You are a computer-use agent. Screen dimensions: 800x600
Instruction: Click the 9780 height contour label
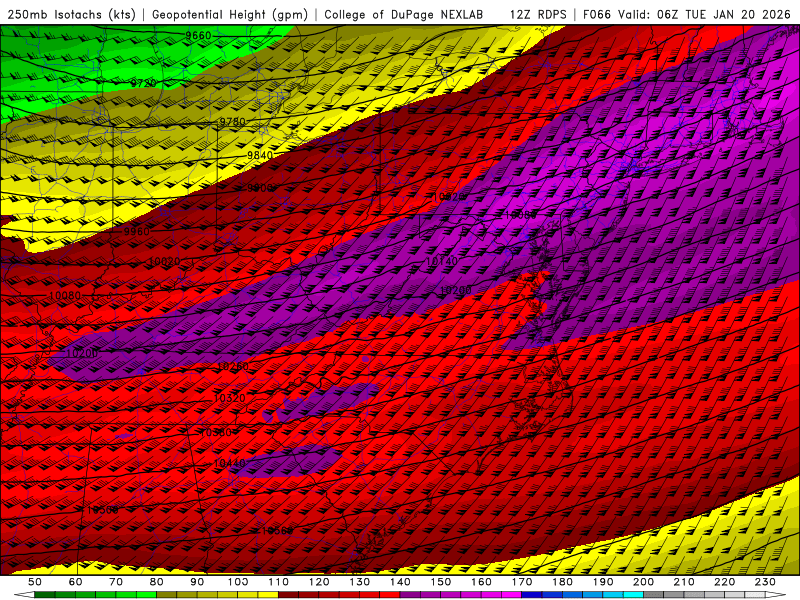[x=232, y=122]
